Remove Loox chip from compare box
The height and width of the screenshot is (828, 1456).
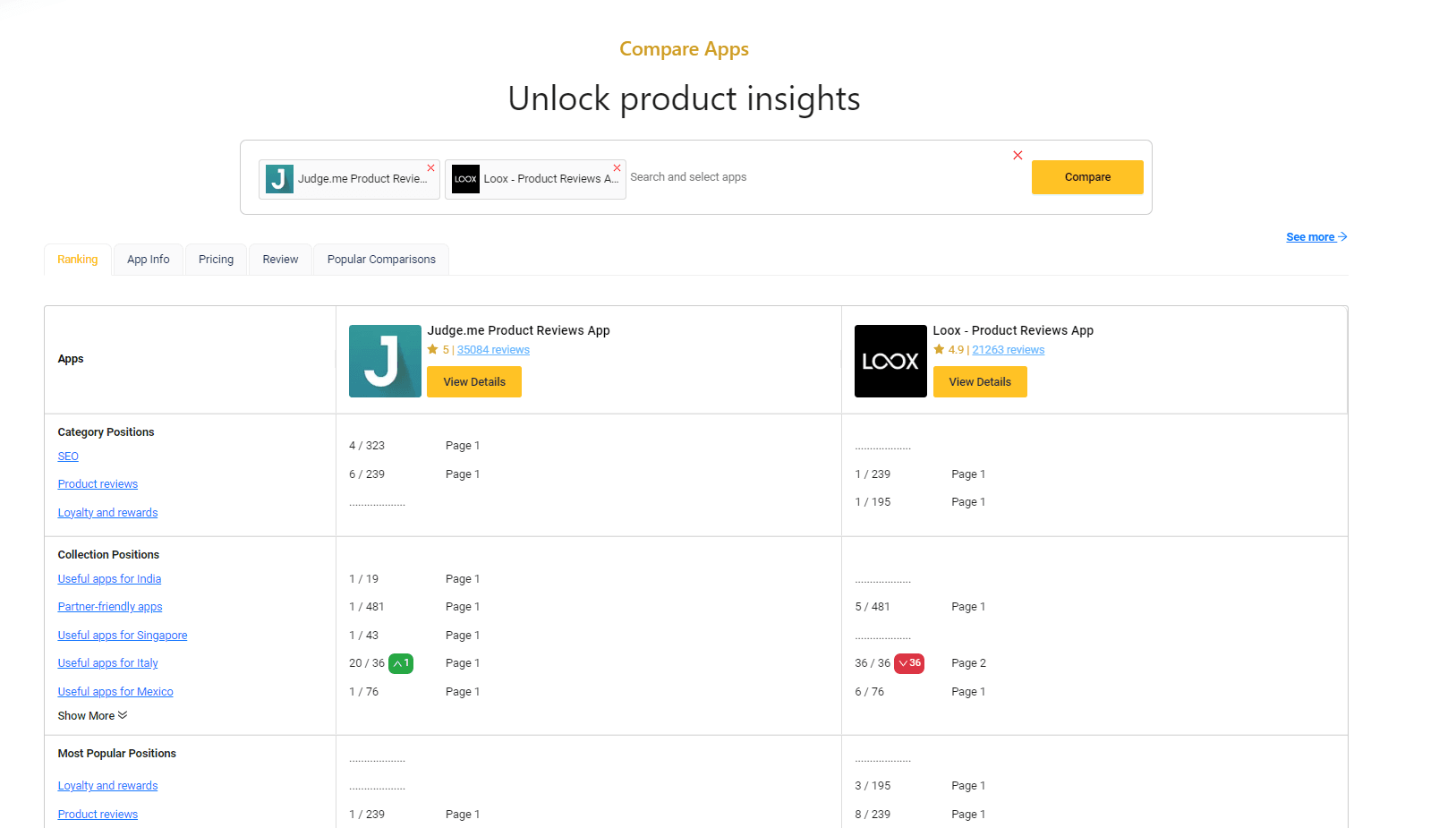click(617, 168)
